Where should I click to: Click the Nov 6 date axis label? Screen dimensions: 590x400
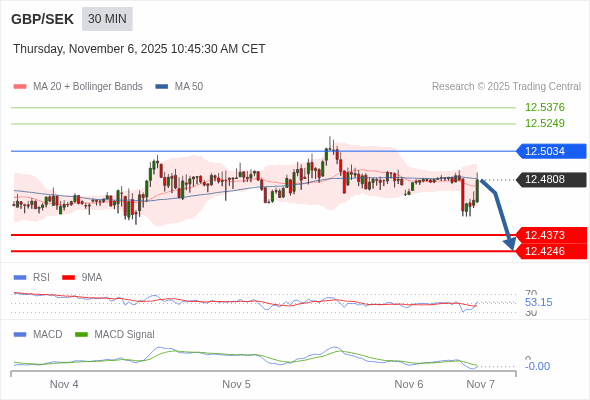click(409, 384)
